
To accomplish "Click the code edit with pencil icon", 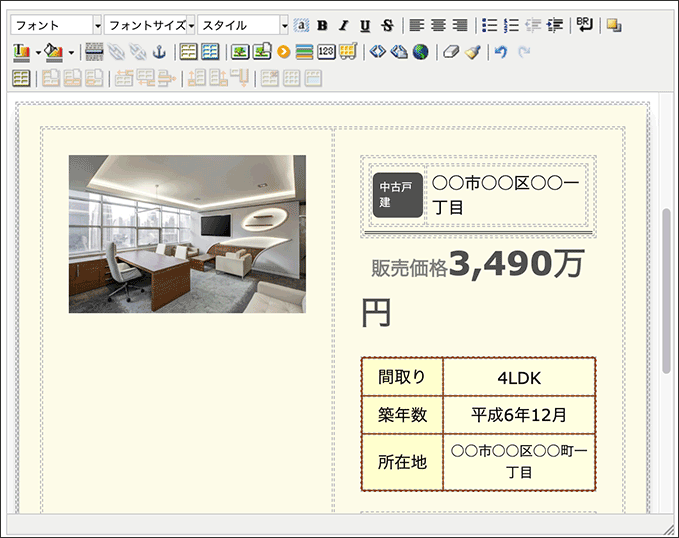I will click(399, 52).
